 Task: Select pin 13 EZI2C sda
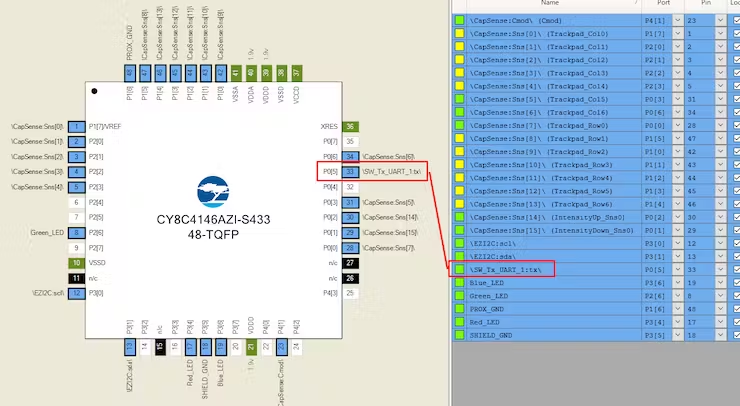click(x=129, y=347)
